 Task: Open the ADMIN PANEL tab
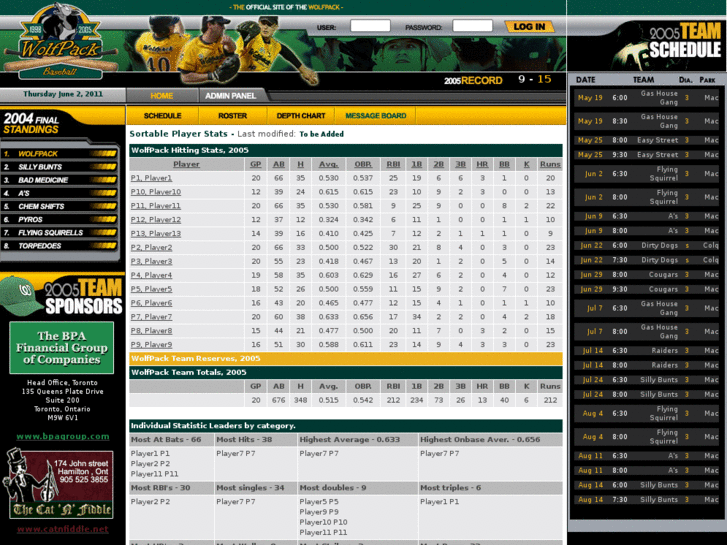point(230,96)
